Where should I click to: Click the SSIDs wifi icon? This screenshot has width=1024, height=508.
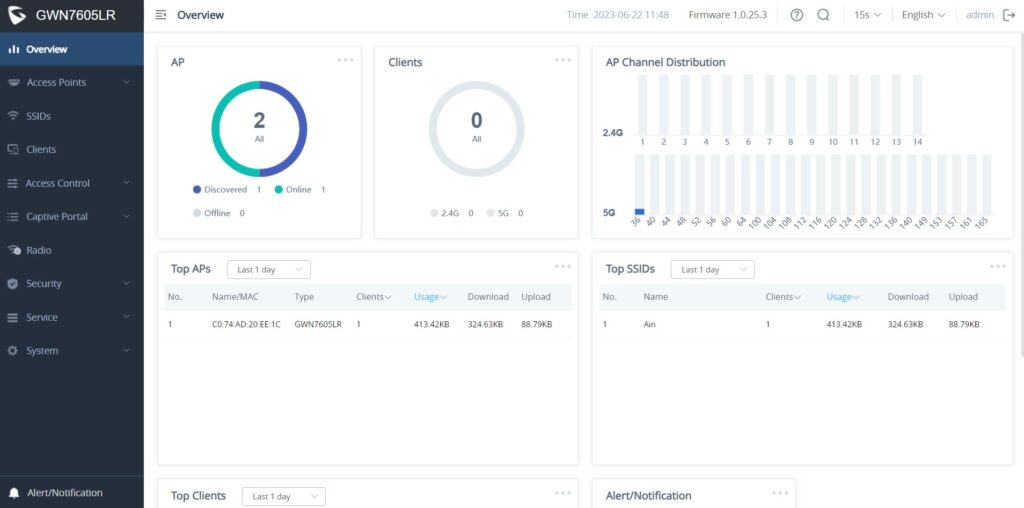13,116
